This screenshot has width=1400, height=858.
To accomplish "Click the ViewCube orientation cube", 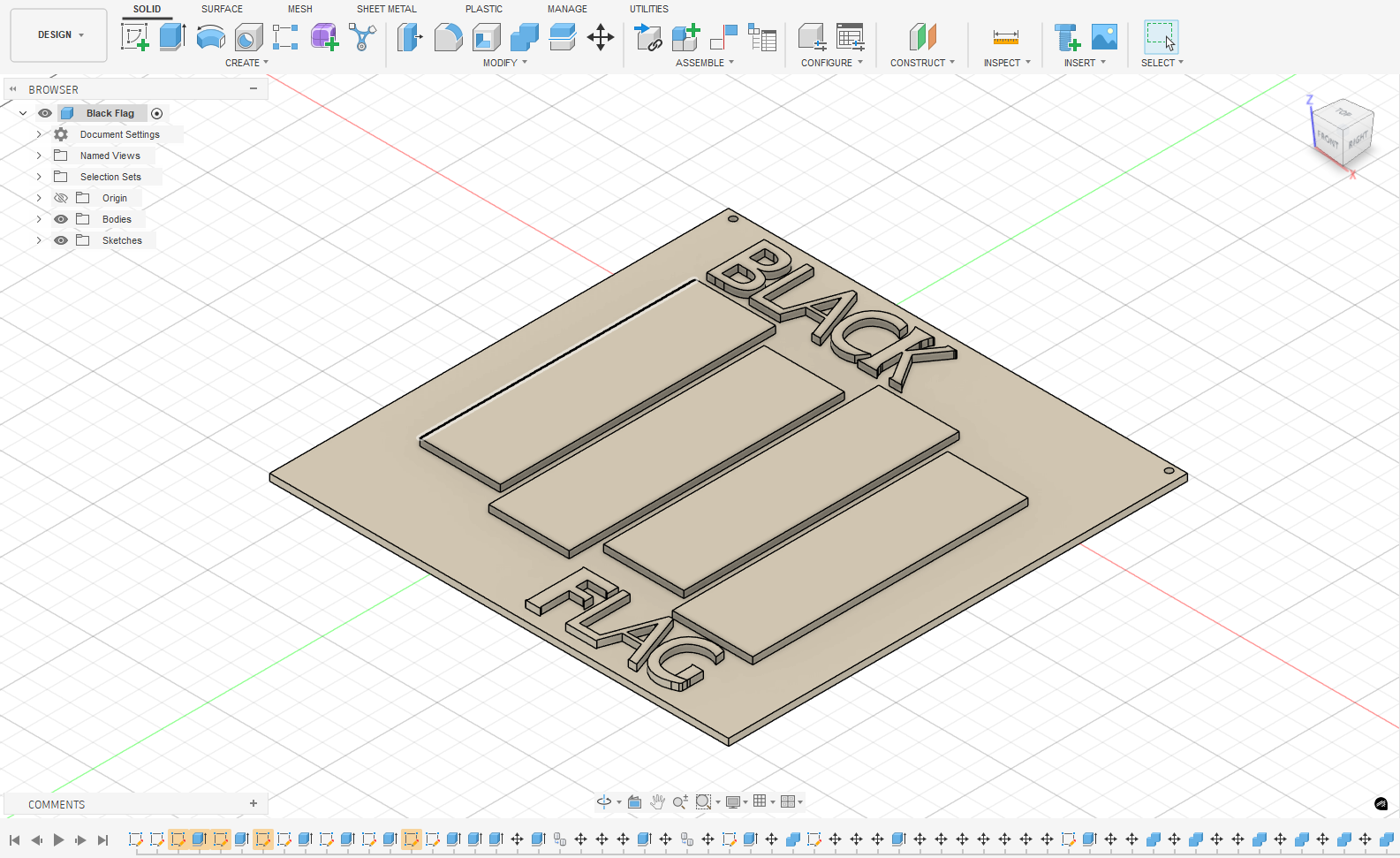I will pyautogui.click(x=1343, y=133).
